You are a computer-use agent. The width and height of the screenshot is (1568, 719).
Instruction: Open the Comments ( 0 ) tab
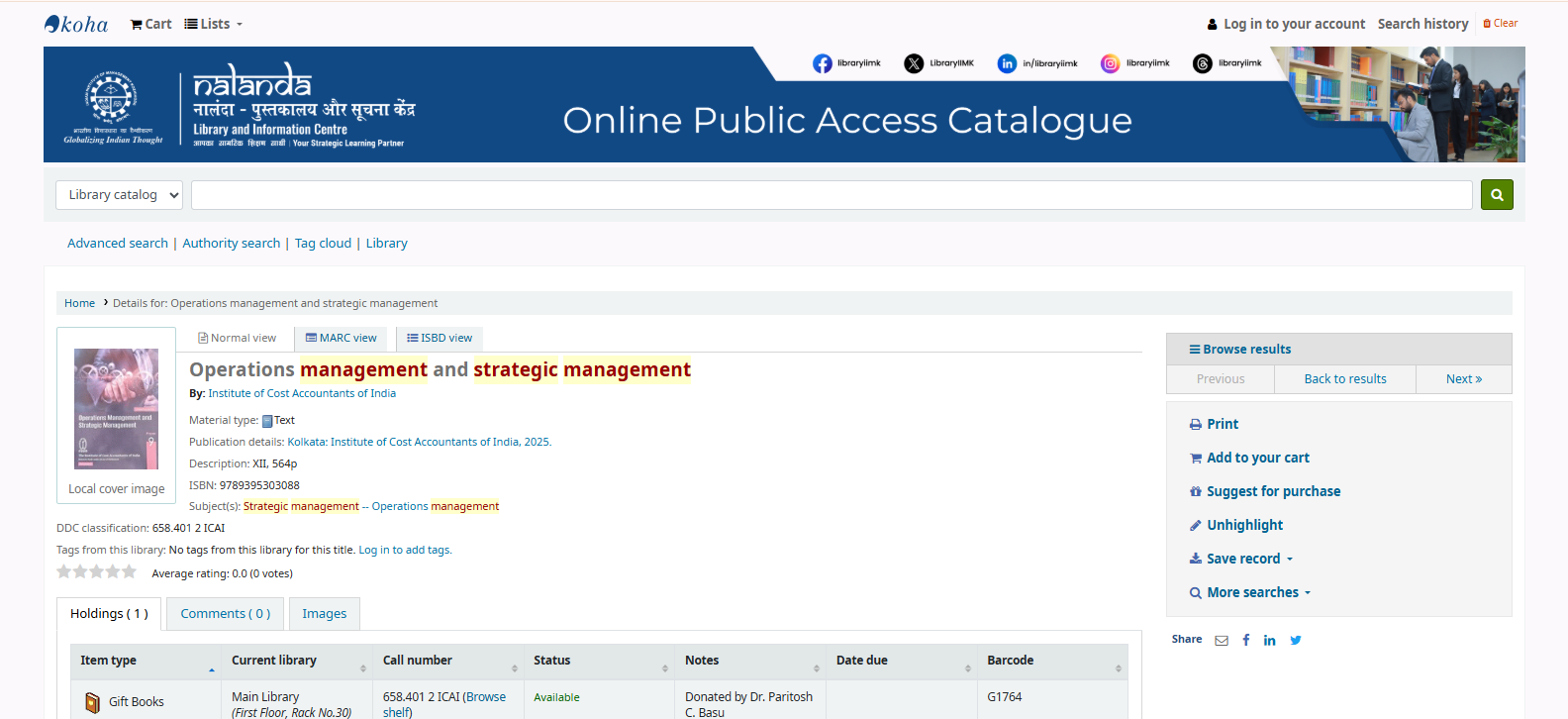click(x=225, y=614)
